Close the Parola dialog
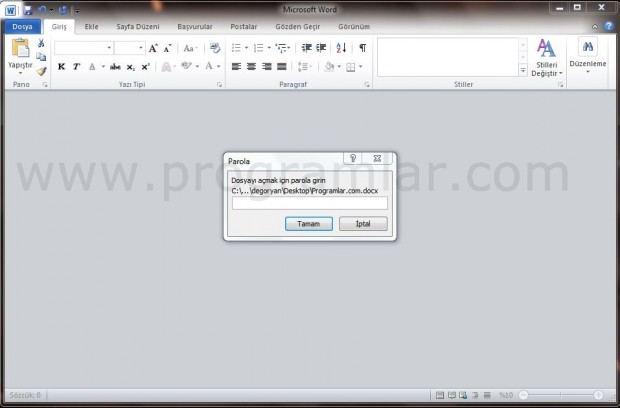Screen dimensions: 620x408 click(377, 158)
